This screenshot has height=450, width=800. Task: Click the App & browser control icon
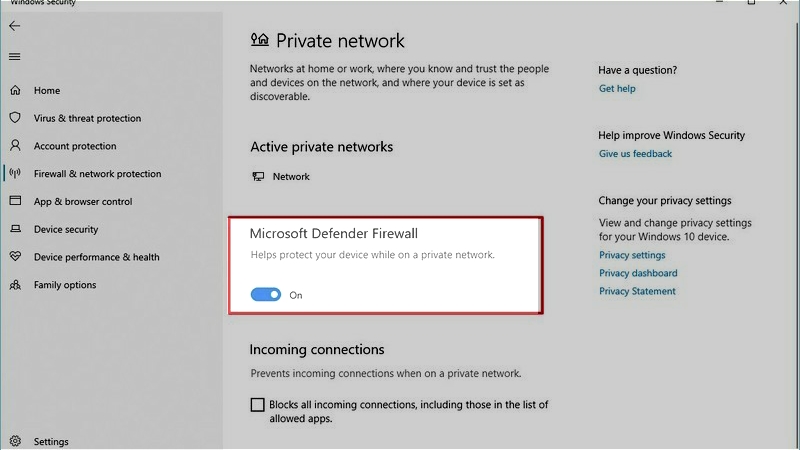tap(15, 201)
